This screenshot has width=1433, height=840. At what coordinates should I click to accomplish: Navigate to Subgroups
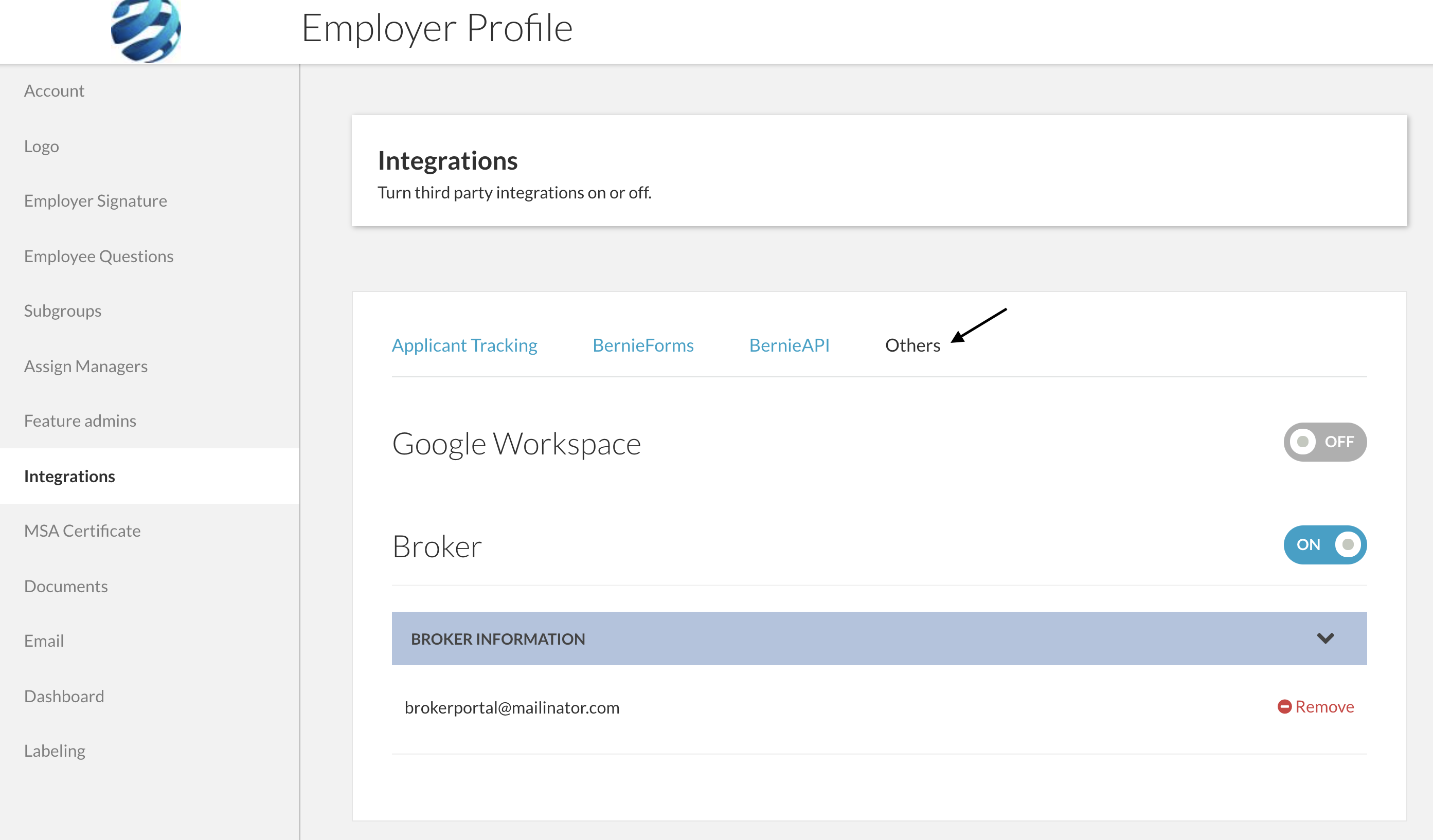tap(63, 311)
